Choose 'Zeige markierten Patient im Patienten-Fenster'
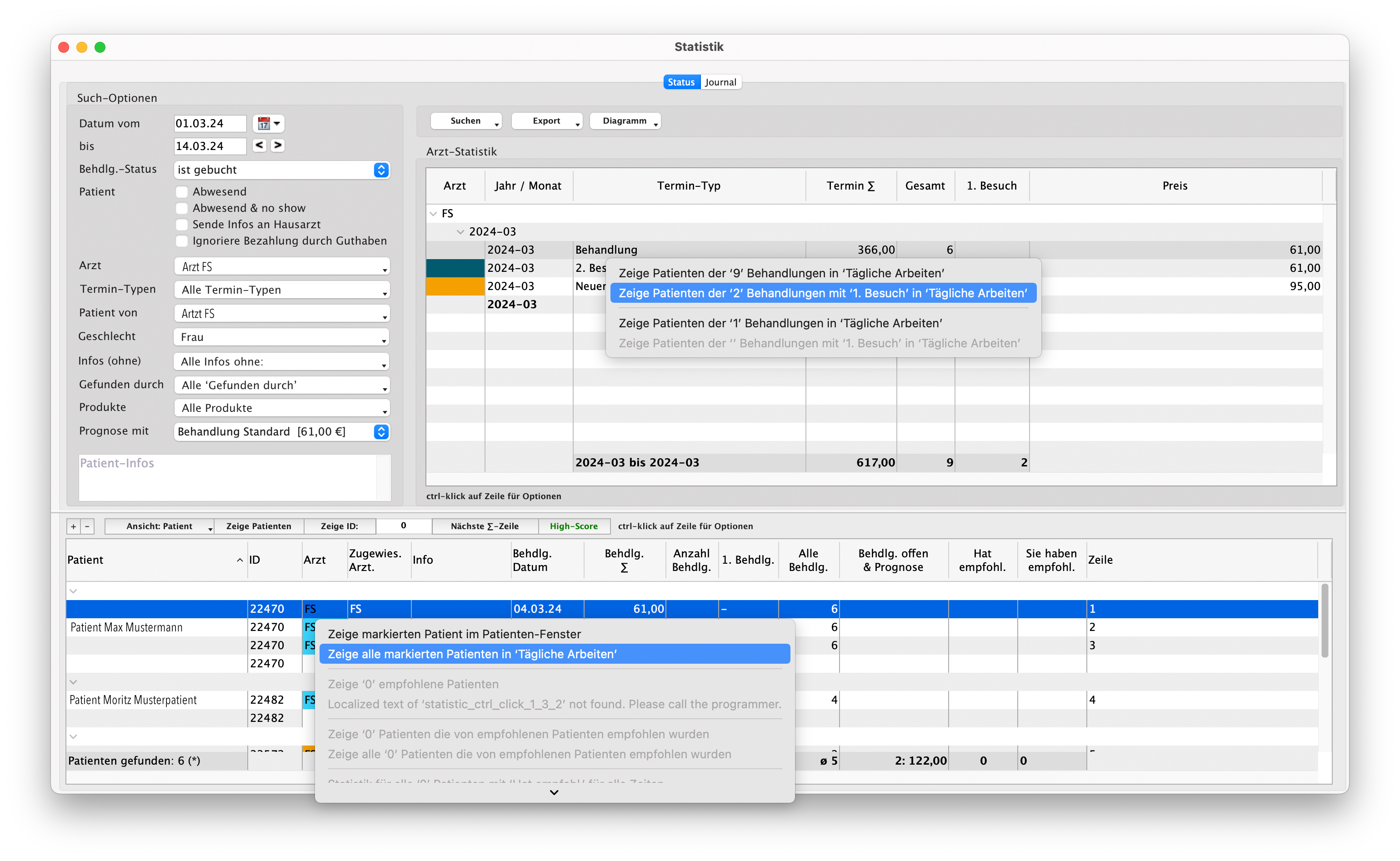1400x861 pixels. pos(555,634)
